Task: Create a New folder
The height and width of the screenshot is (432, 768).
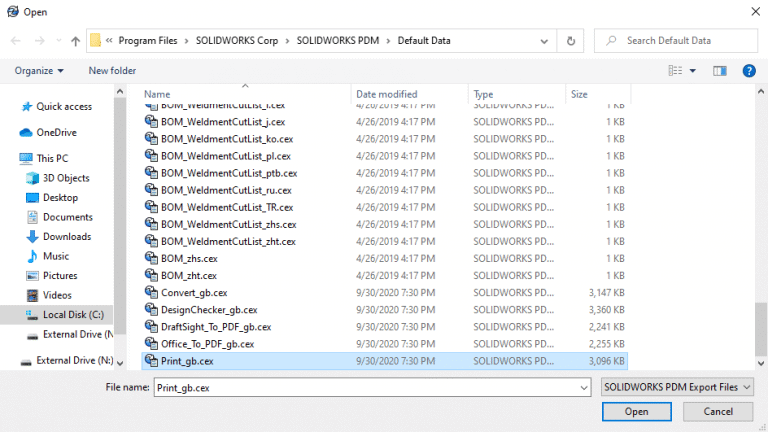Action: pos(112,71)
